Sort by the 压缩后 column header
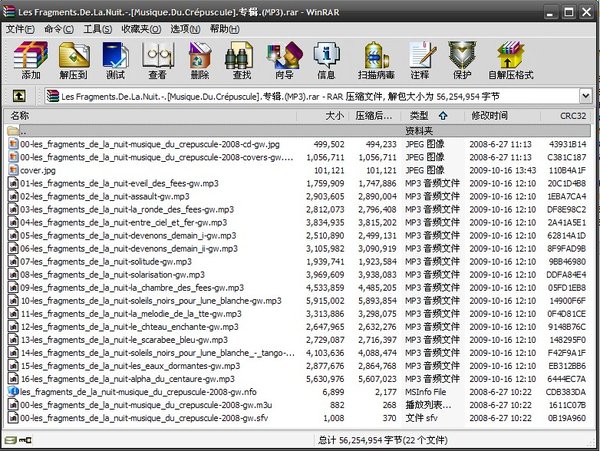The width and height of the screenshot is (600, 451). coord(375,116)
